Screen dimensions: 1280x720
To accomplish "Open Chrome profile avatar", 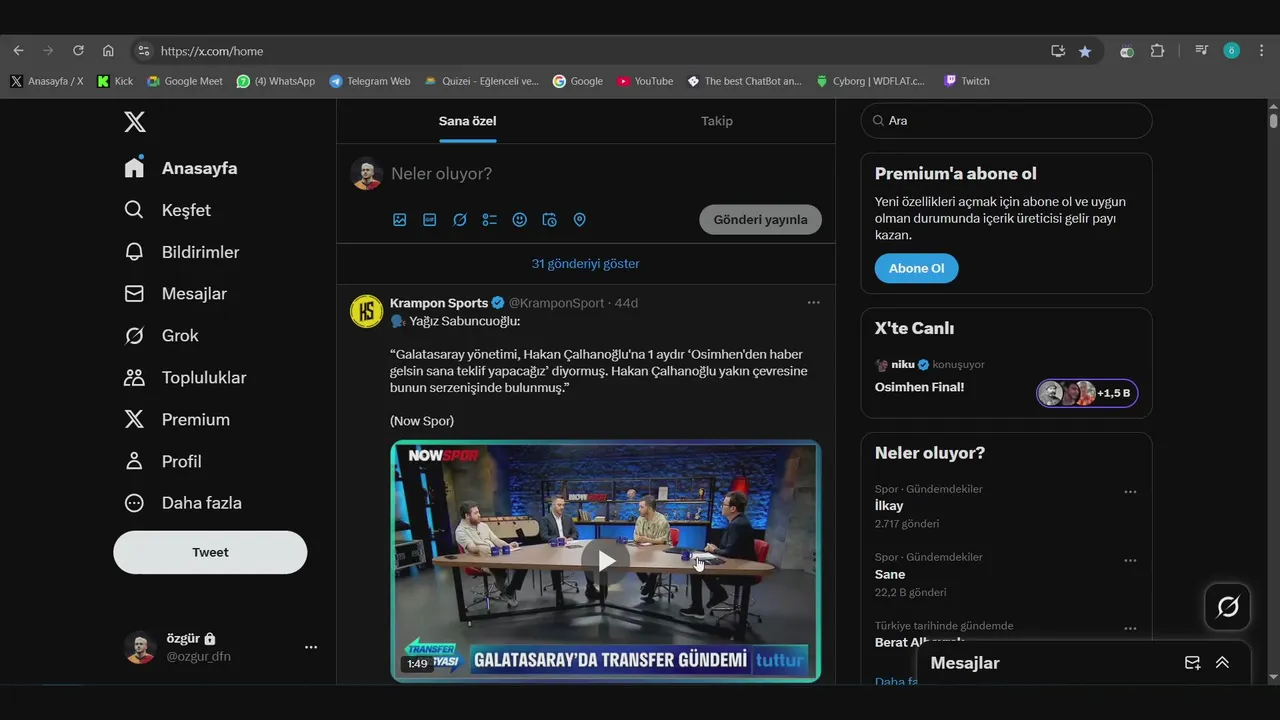I will point(1231,51).
